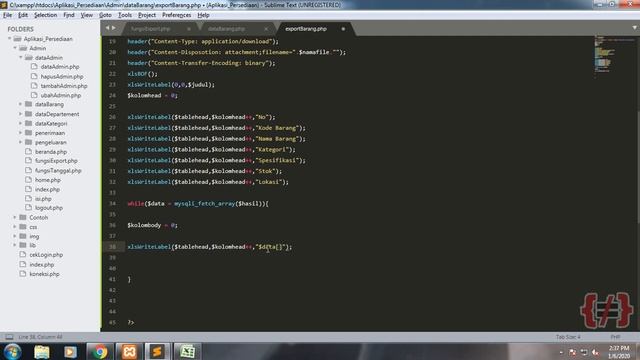Expand the Contoh folder
The image size is (640, 360).
click(15, 218)
